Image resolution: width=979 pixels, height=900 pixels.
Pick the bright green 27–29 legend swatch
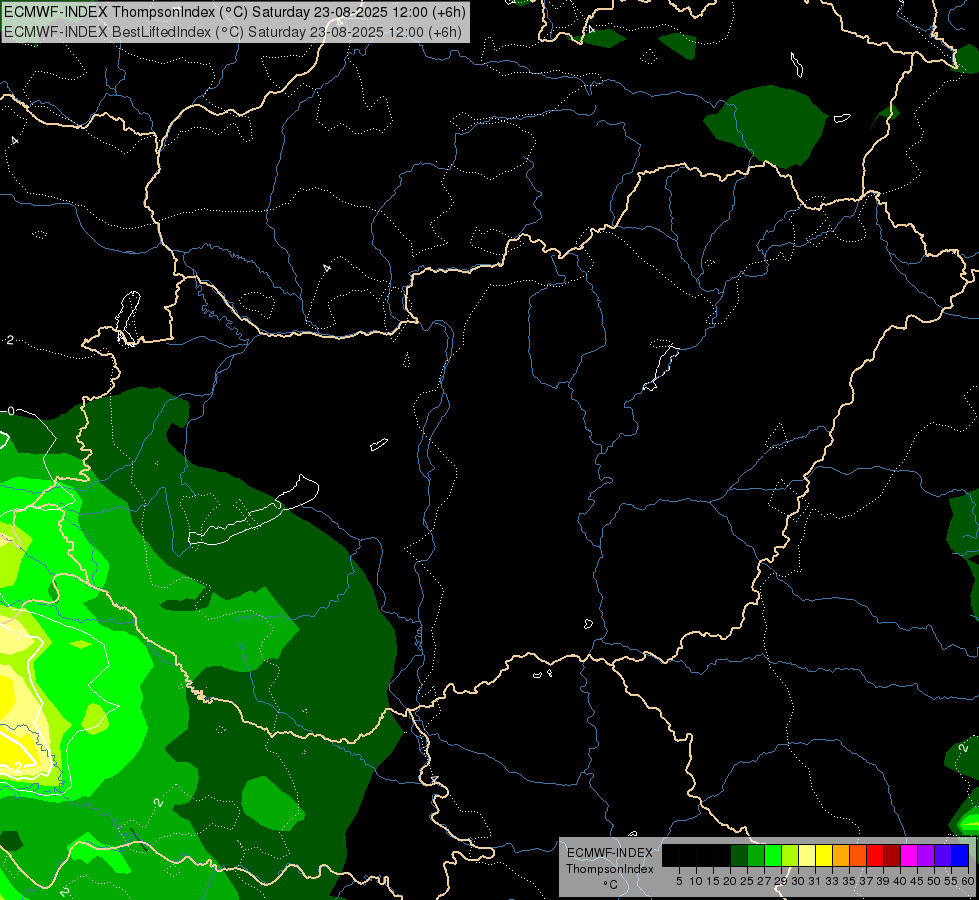point(773,855)
